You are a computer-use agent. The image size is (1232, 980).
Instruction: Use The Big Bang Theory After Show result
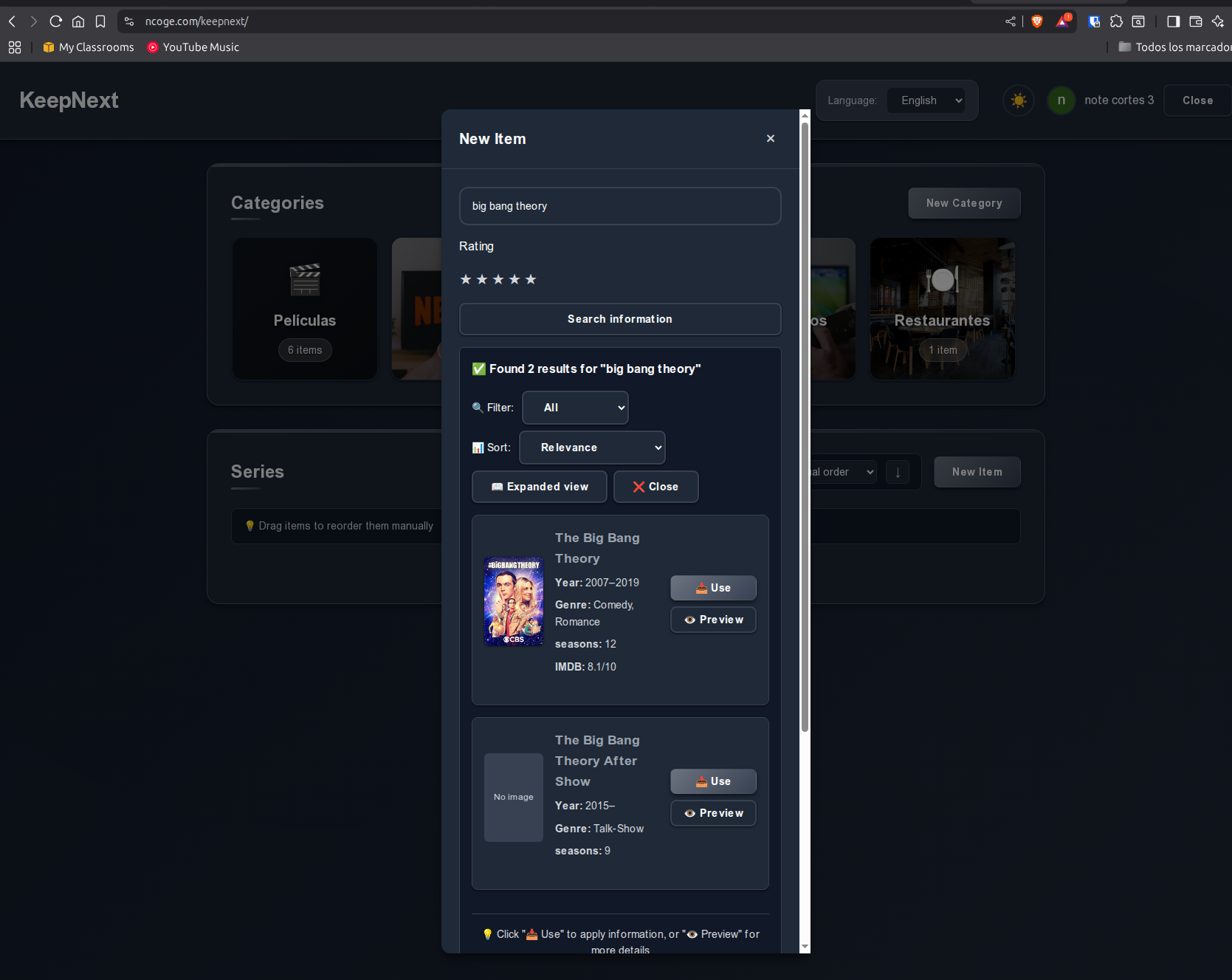(713, 781)
